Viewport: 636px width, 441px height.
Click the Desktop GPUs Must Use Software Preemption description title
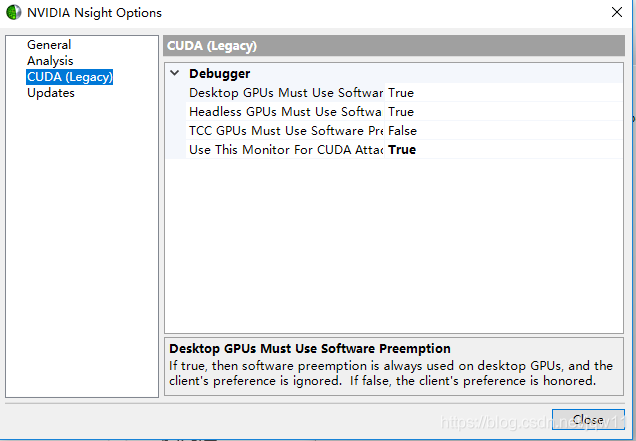[310, 348]
